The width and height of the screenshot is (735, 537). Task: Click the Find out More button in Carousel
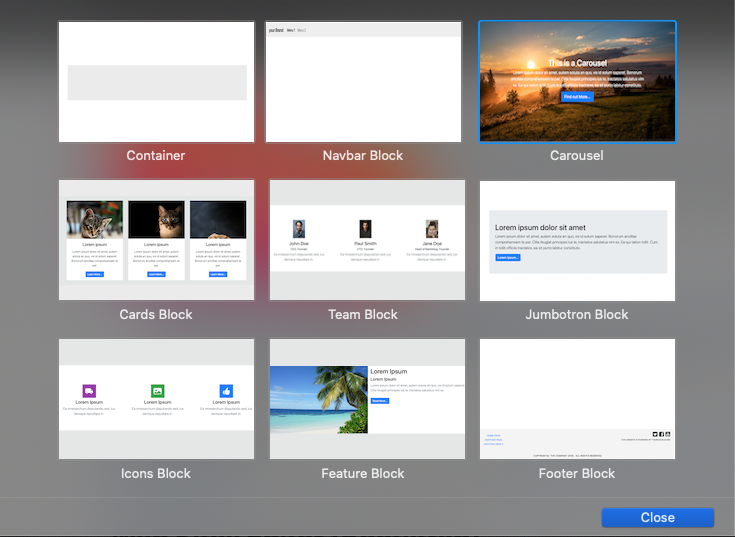pos(577,97)
